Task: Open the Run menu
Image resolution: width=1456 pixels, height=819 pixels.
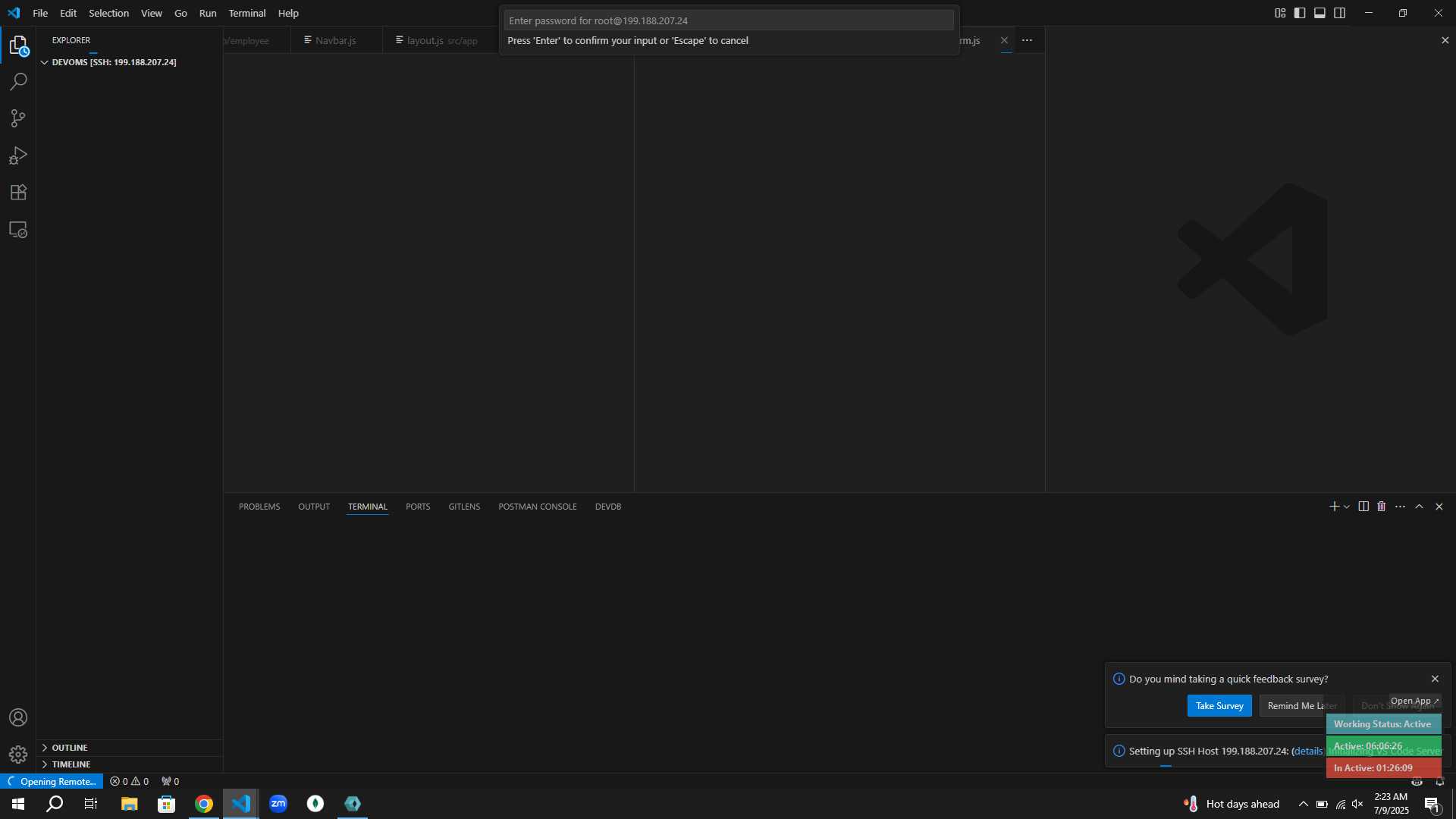Action: pos(208,13)
